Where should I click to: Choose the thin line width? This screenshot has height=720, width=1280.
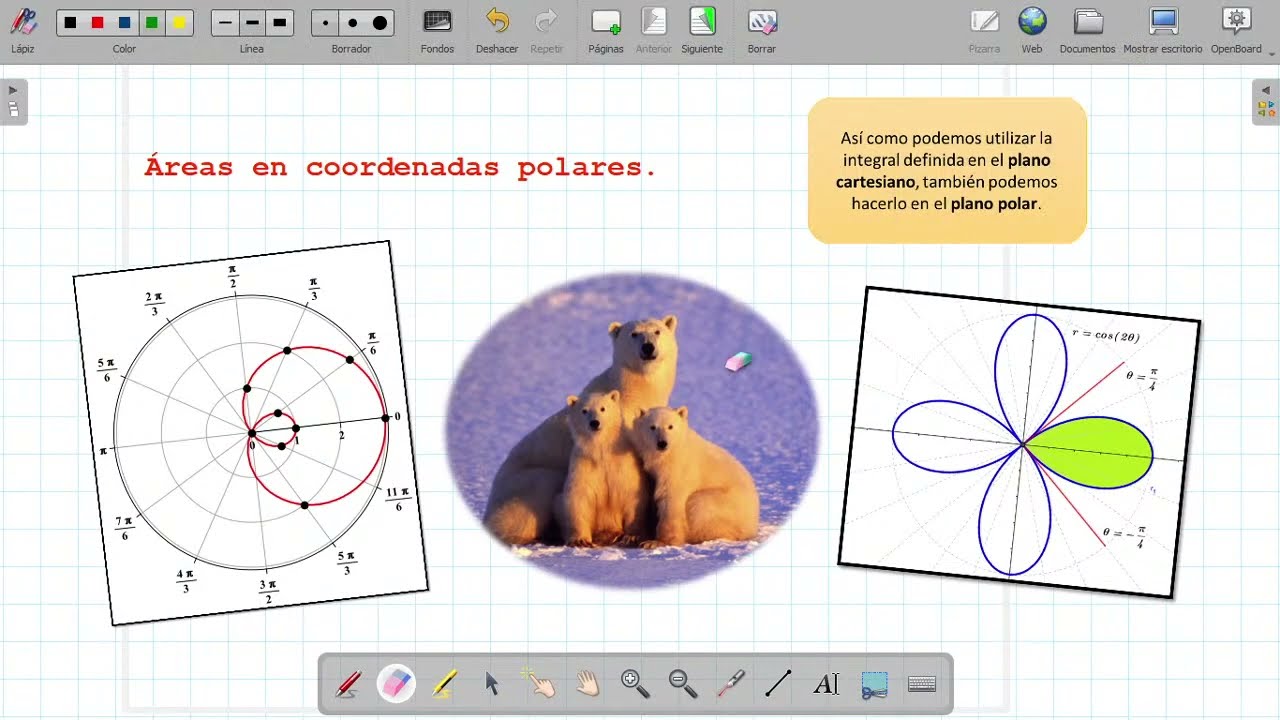point(225,22)
